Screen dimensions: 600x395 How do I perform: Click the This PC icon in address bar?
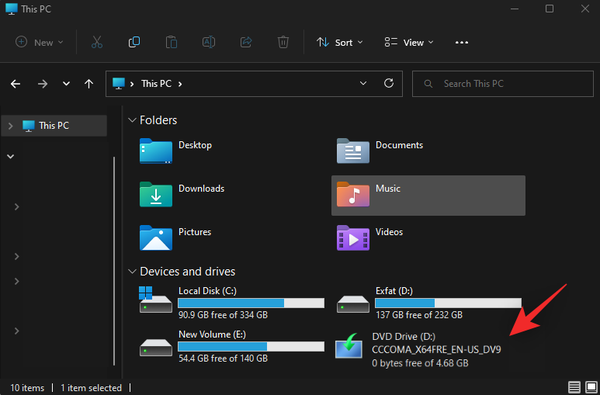119,83
